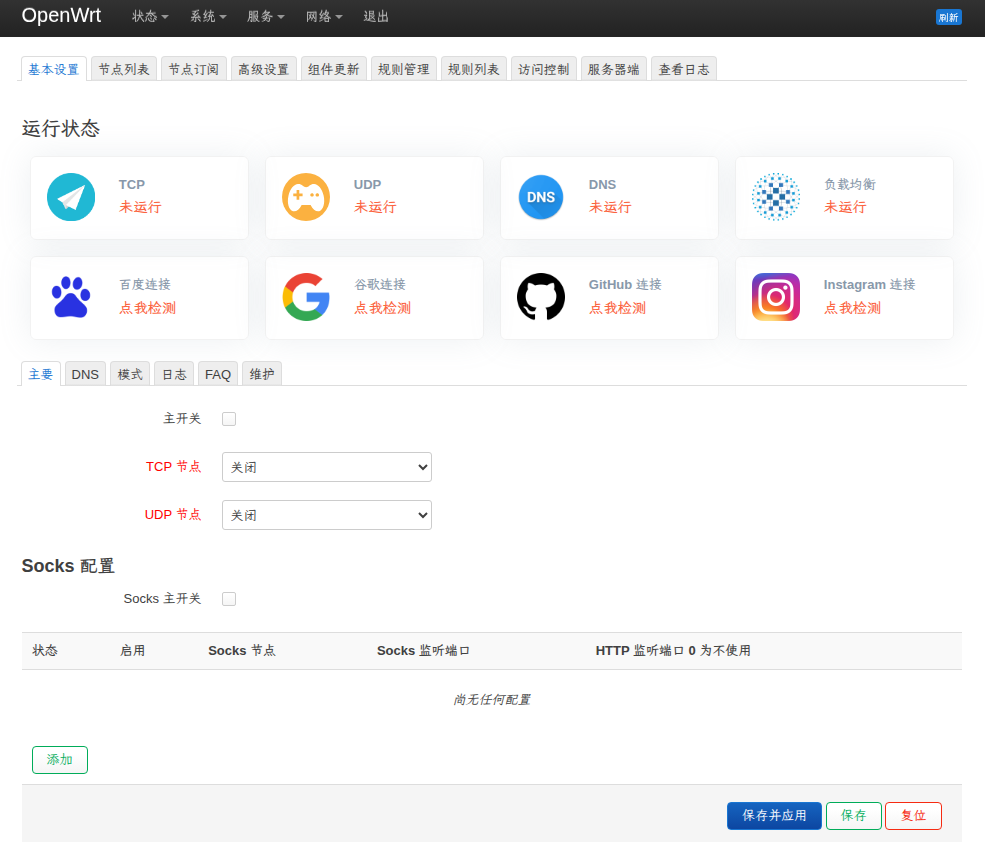Click the UDP 未运行 status text
This screenshot has width=985, height=842.
coord(375,207)
